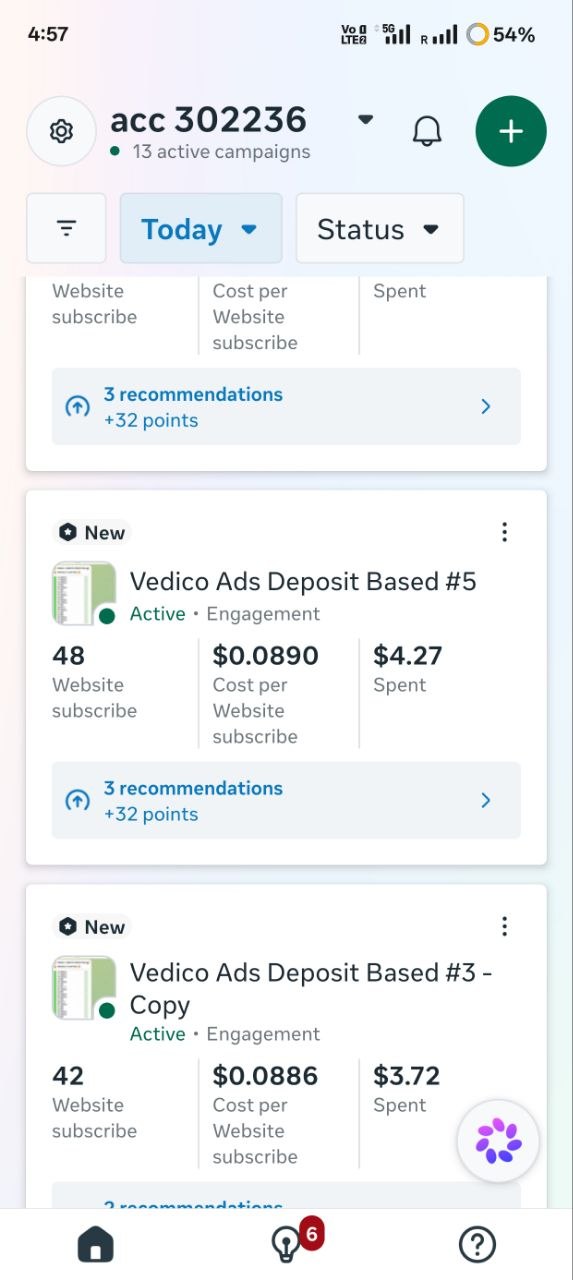This screenshot has width=573, height=1280.
Task: Open 3 recommendations banner under Deposit Based #5
Action: (286, 800)
